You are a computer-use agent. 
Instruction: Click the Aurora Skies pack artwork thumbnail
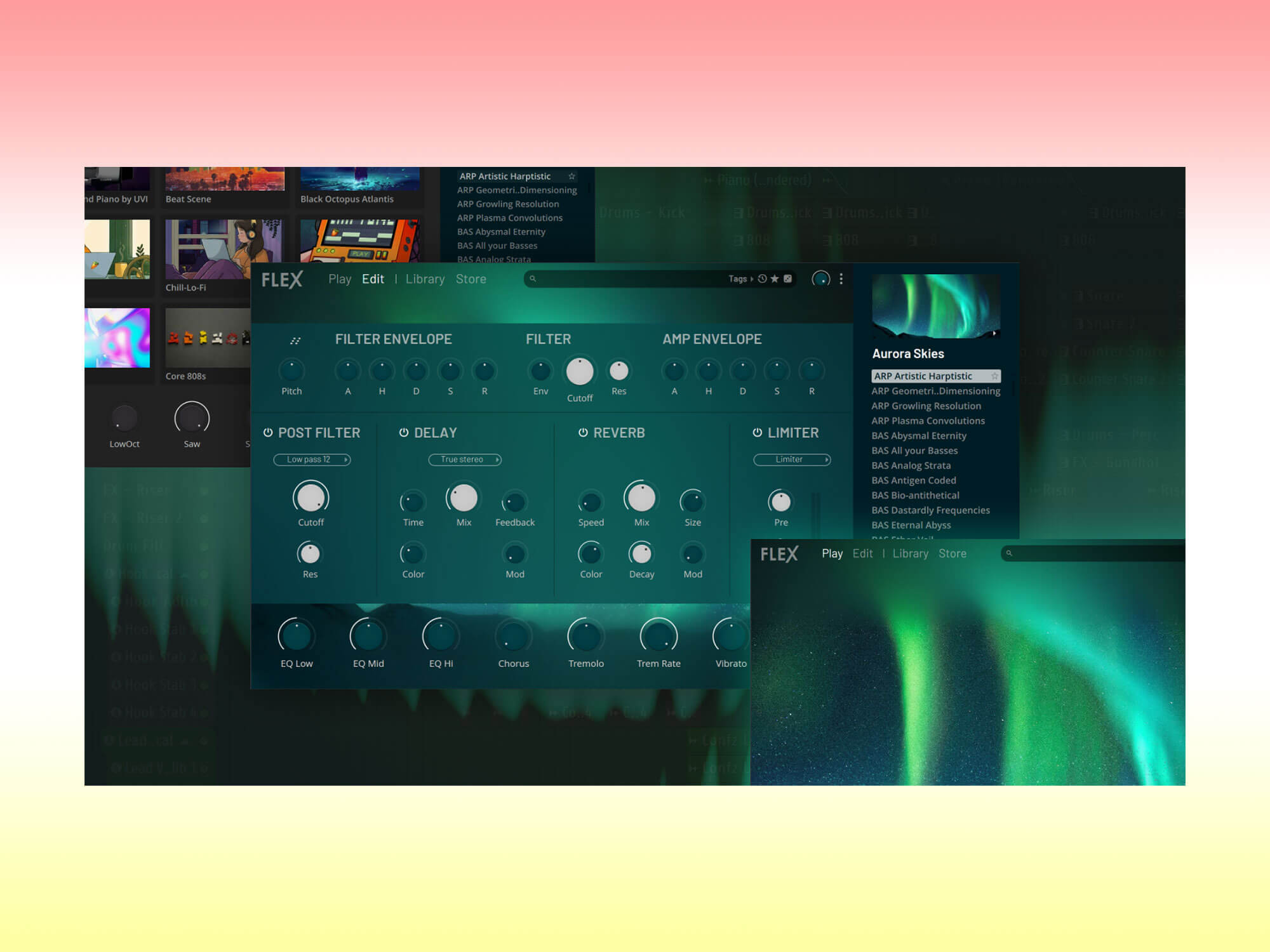click(x=936, y=306)
